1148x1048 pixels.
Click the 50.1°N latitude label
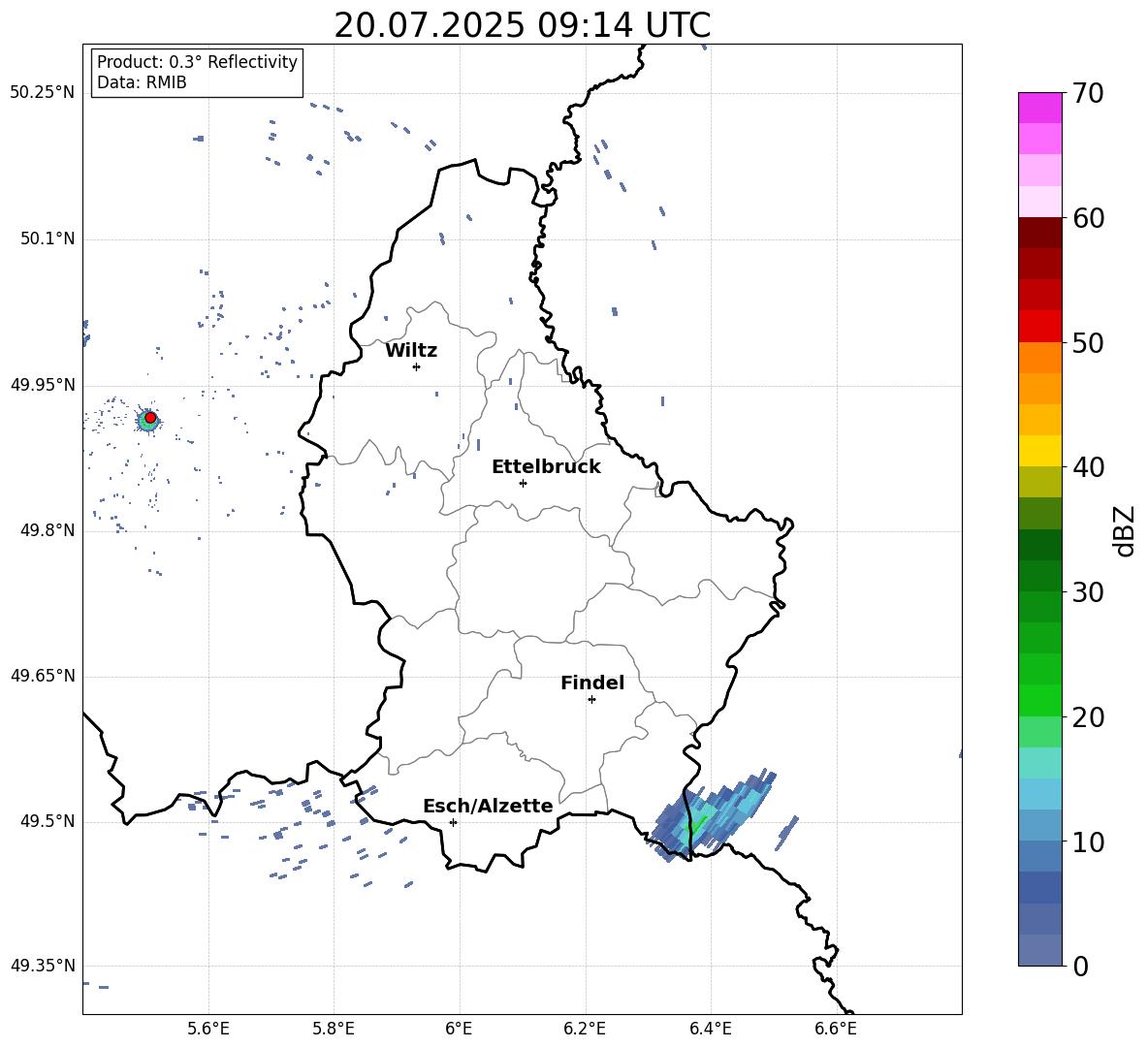point(48,239)
